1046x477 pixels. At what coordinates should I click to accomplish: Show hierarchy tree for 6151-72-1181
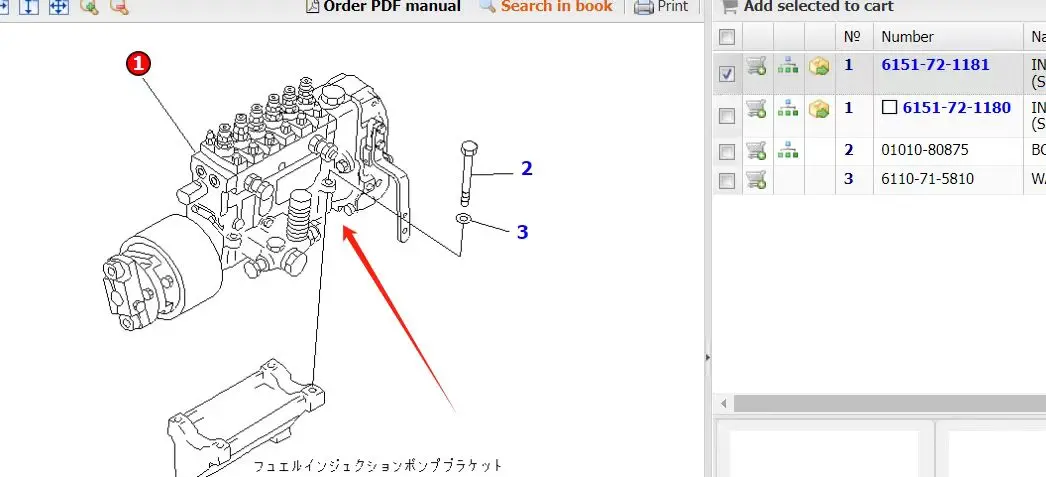pyautogui.click(x=788, y=66)
